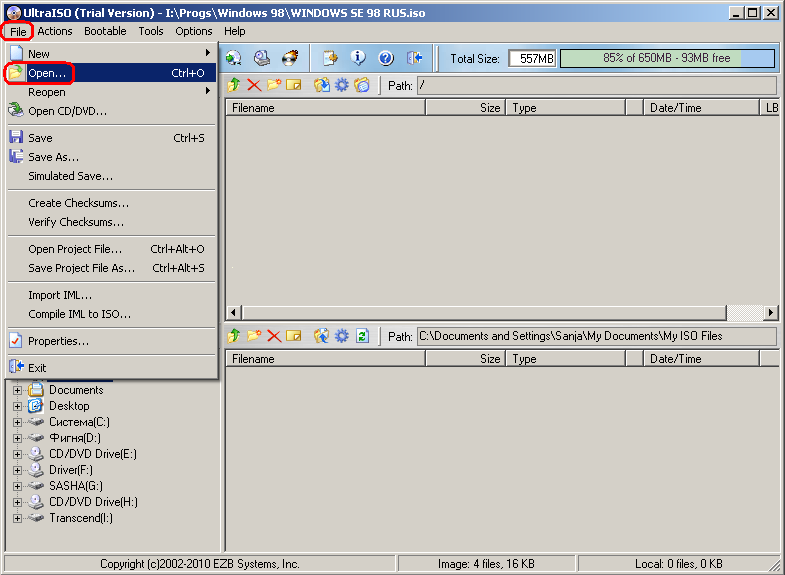This screenshot has width=785, height=575.
Task: Choose Save As... menu entry
Action: (x=112, y=157)
